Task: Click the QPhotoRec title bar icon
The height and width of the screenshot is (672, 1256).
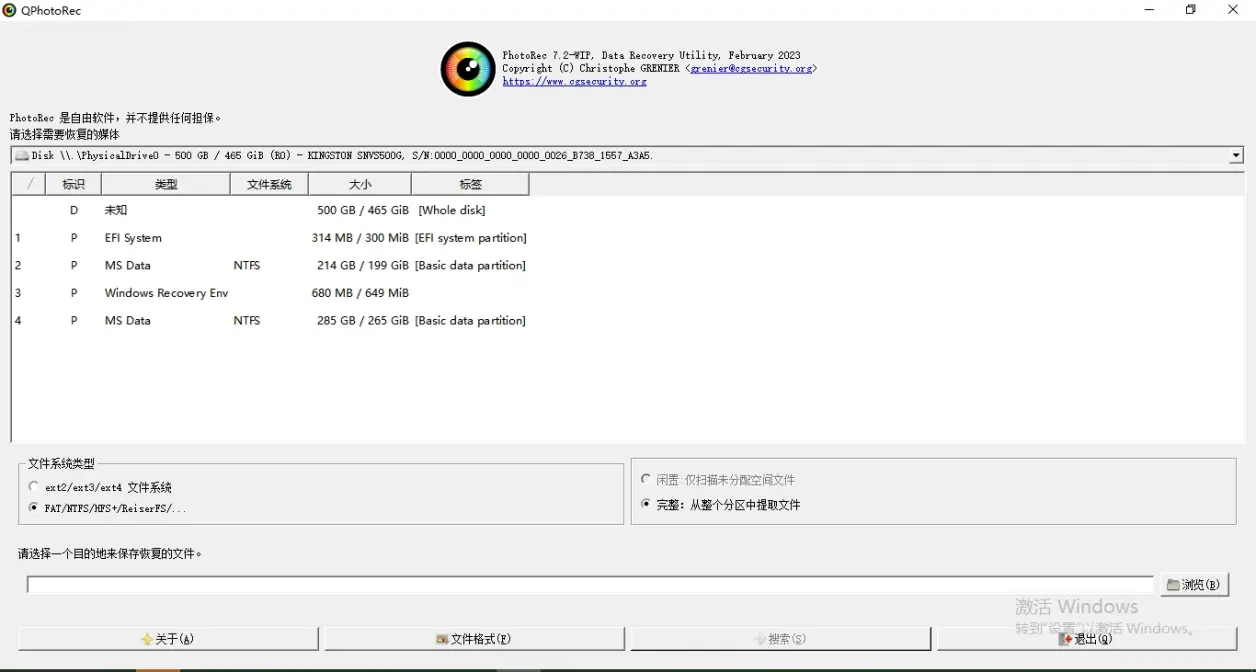Action: coord(10,10)
